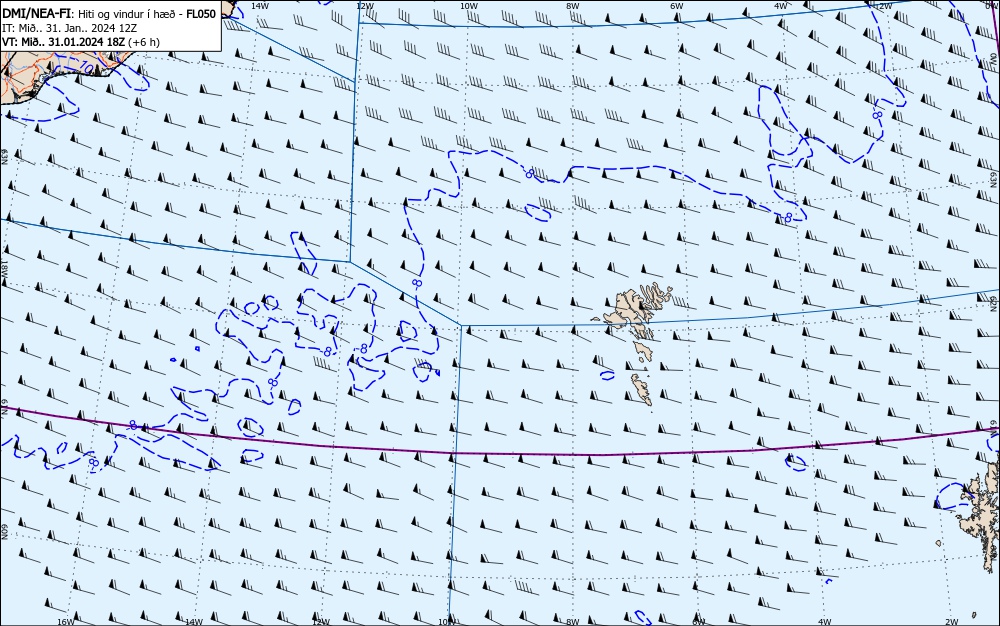Click the 6W longitude label along the top

(677, 5)
